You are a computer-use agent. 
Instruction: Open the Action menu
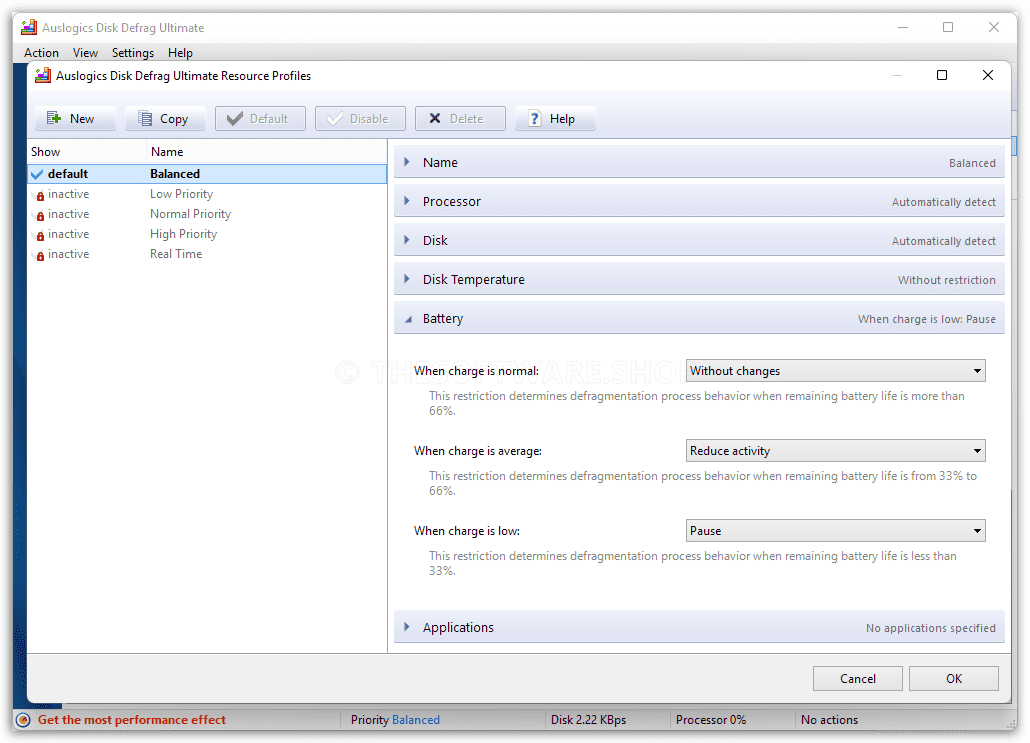[41, 53]
